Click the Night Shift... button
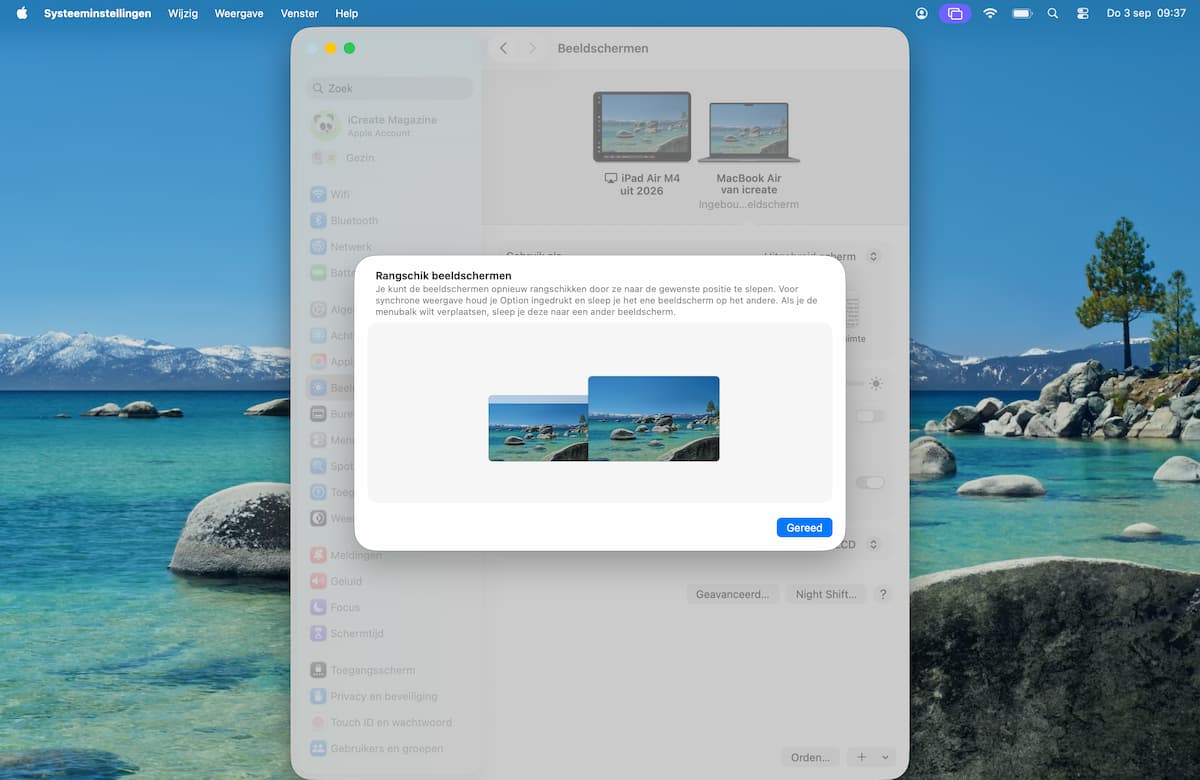Screen dimensions: 1200x780 [826, 594]
